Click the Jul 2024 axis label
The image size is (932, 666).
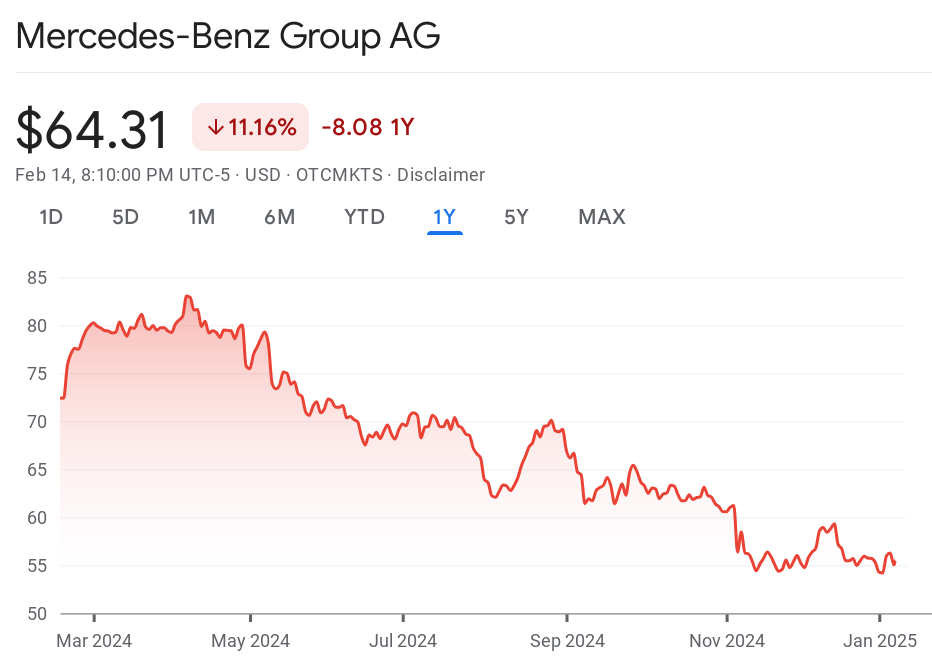pyautogui.click(x=402, y=641)
